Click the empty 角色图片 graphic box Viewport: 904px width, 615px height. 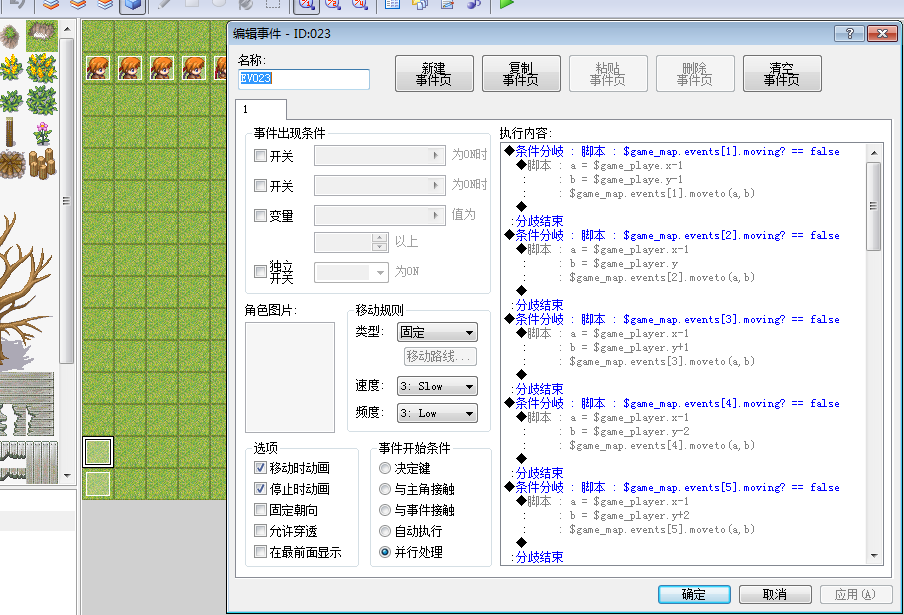pyautogui.click(x=289, y=378)
